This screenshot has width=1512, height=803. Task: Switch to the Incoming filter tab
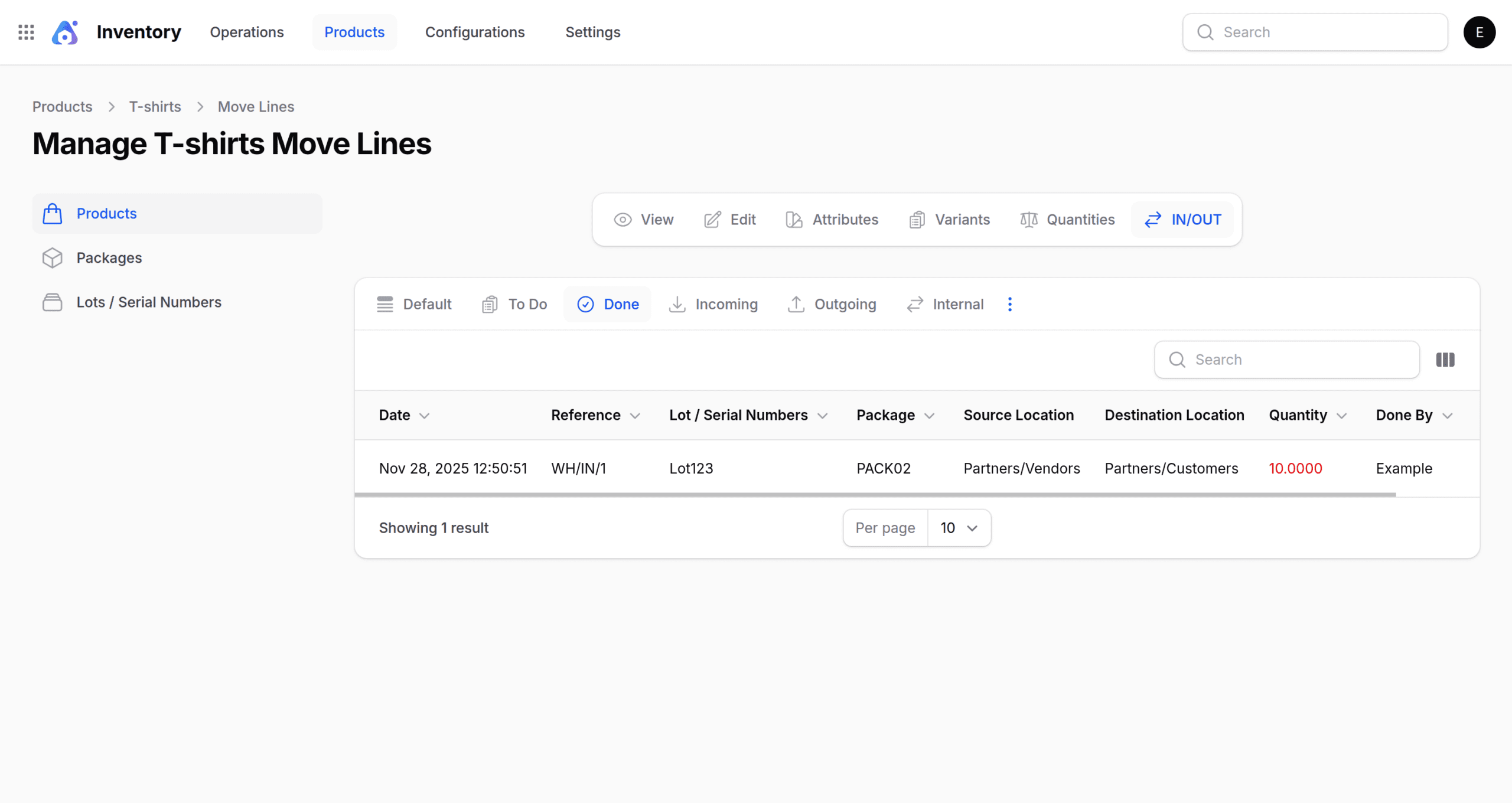click(713, 304)
